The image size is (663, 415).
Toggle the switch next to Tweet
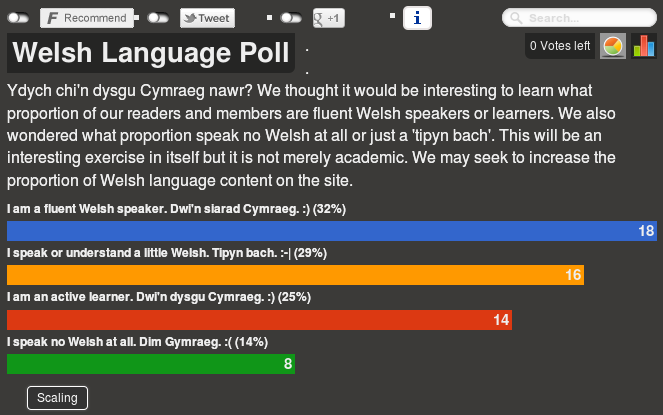158,18
